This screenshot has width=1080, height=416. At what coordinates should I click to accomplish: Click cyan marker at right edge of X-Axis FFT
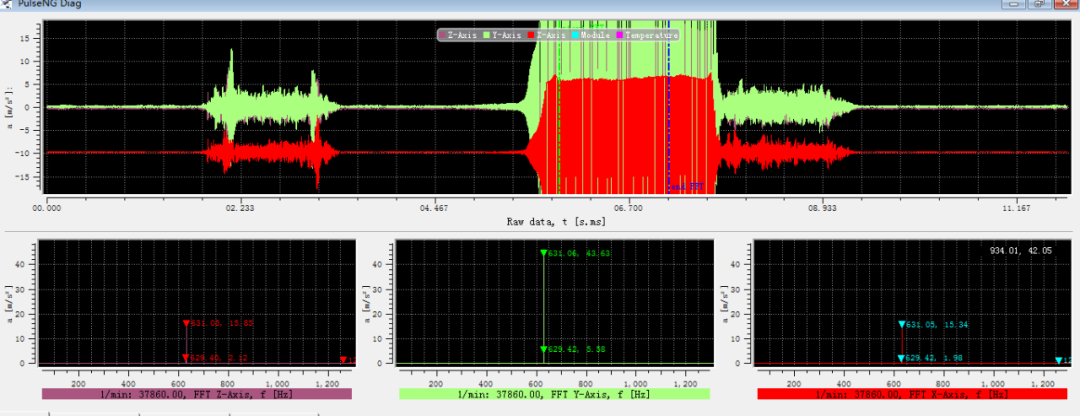[x=1059, y=360]
